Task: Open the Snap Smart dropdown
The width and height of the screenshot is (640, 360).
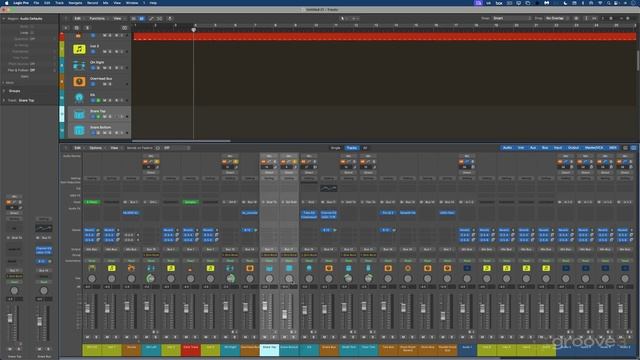Action: point(512,18)
